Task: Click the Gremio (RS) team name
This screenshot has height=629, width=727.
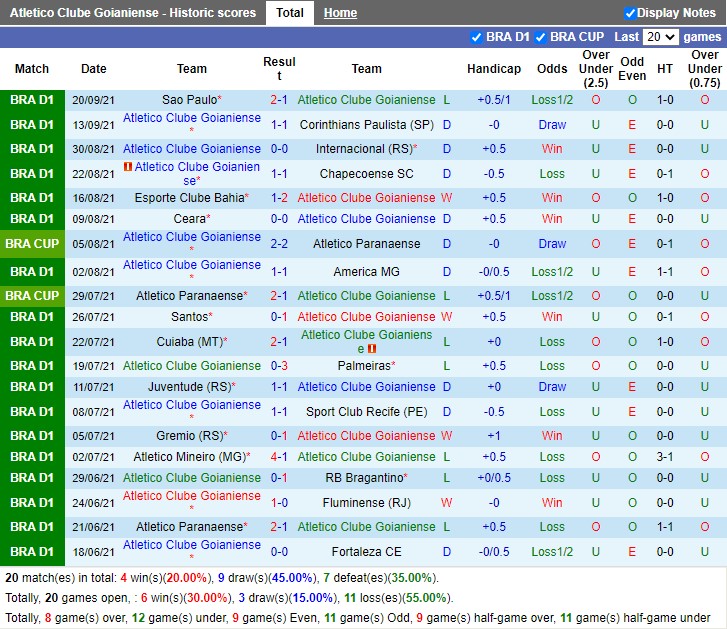Action: coord(189,436)
